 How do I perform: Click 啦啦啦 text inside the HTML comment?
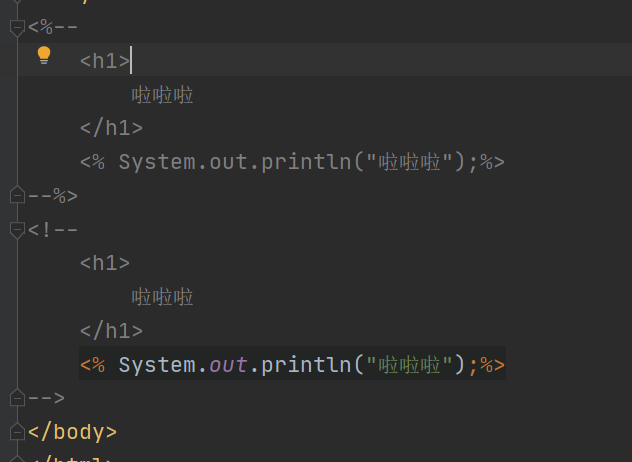point(162,298)
